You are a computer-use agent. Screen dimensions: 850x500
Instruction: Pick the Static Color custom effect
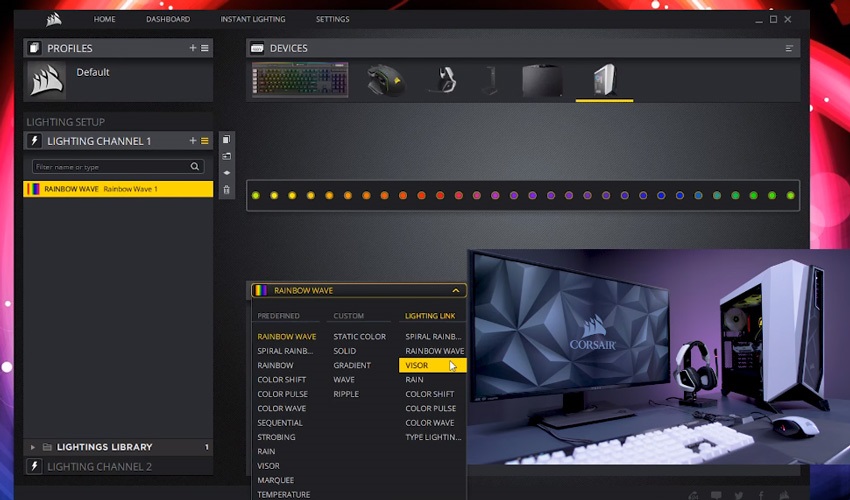tap(359, 337)
